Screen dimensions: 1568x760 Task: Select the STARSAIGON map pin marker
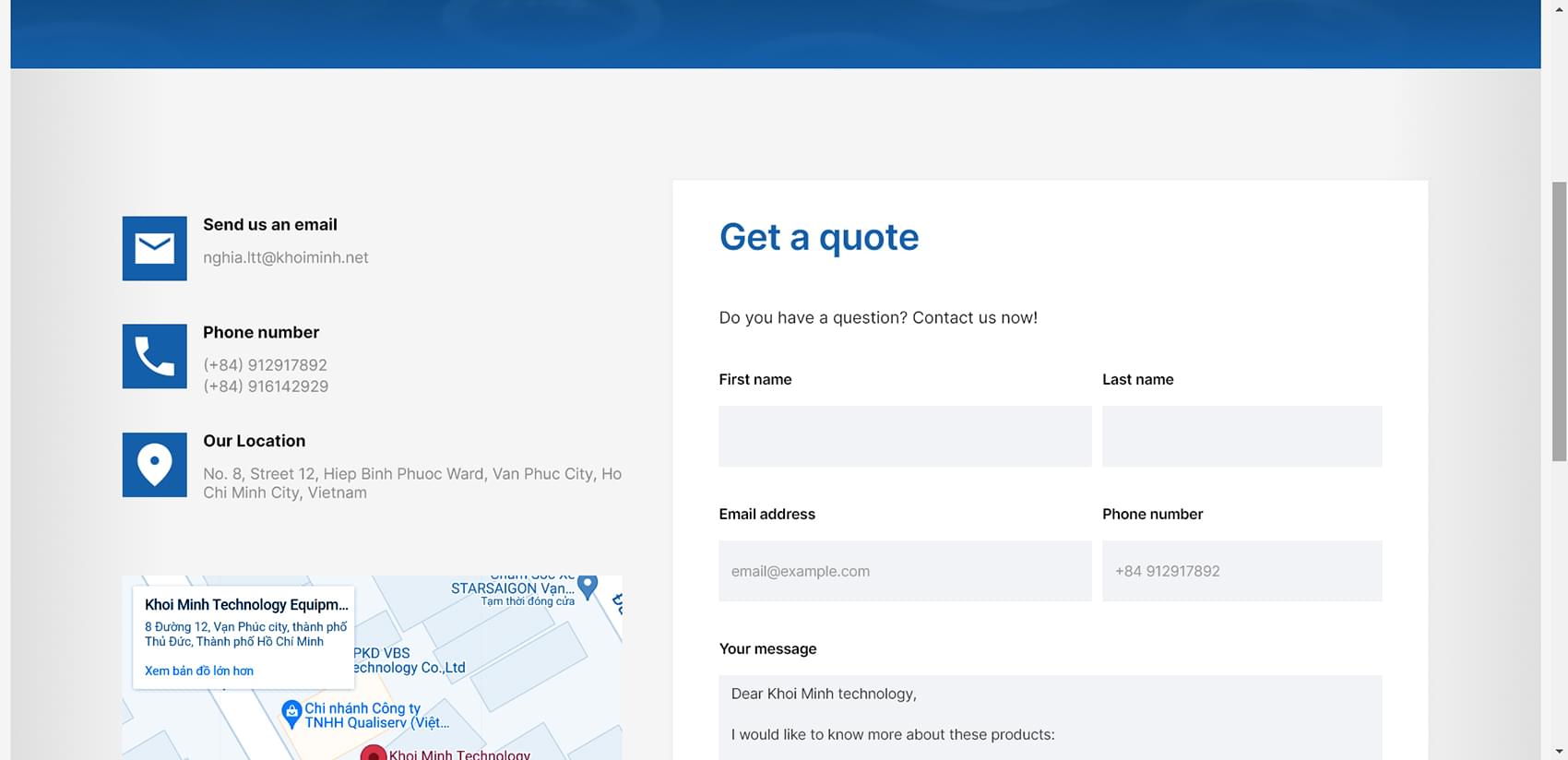pyautogui.click(x=588, y=585)
